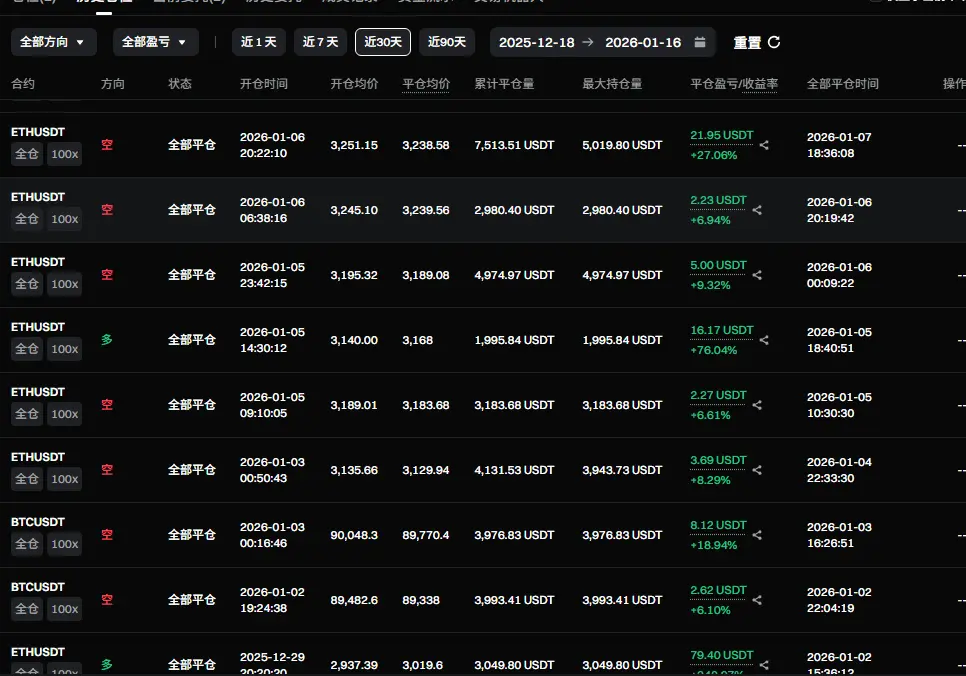Click the 90,048.3 open average price
The width and height of the screenshot is (966, 676).
pos(354,535)
